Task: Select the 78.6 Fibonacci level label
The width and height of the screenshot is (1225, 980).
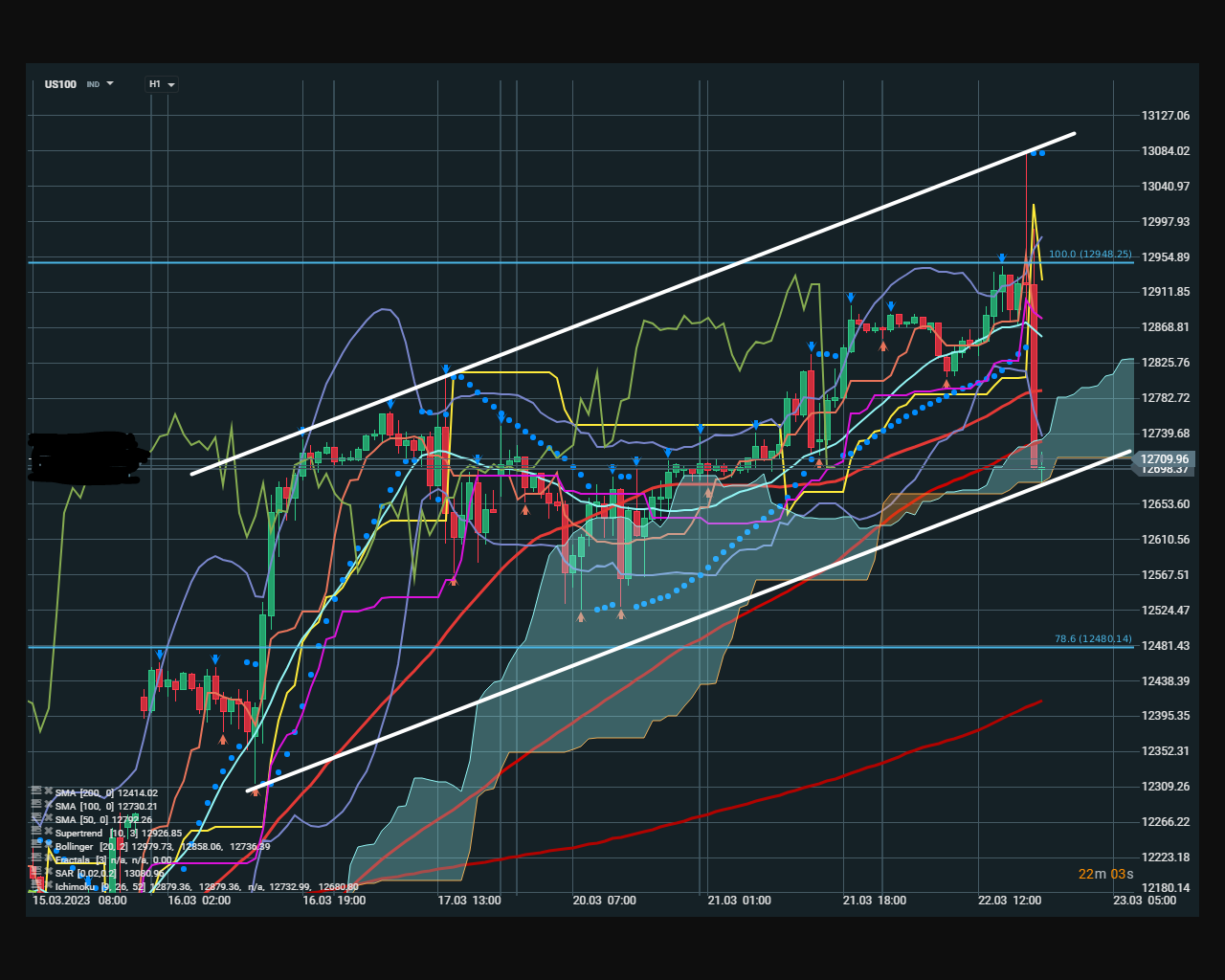Action: [1092, 639]
